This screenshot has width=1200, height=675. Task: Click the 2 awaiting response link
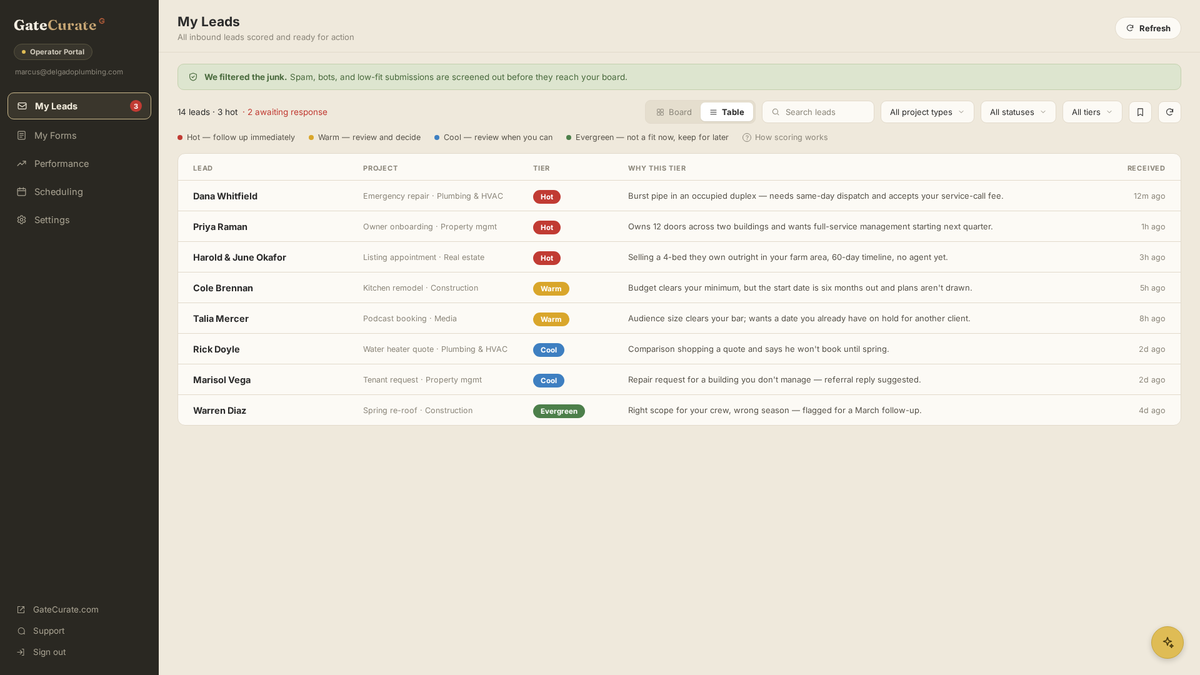287,112
